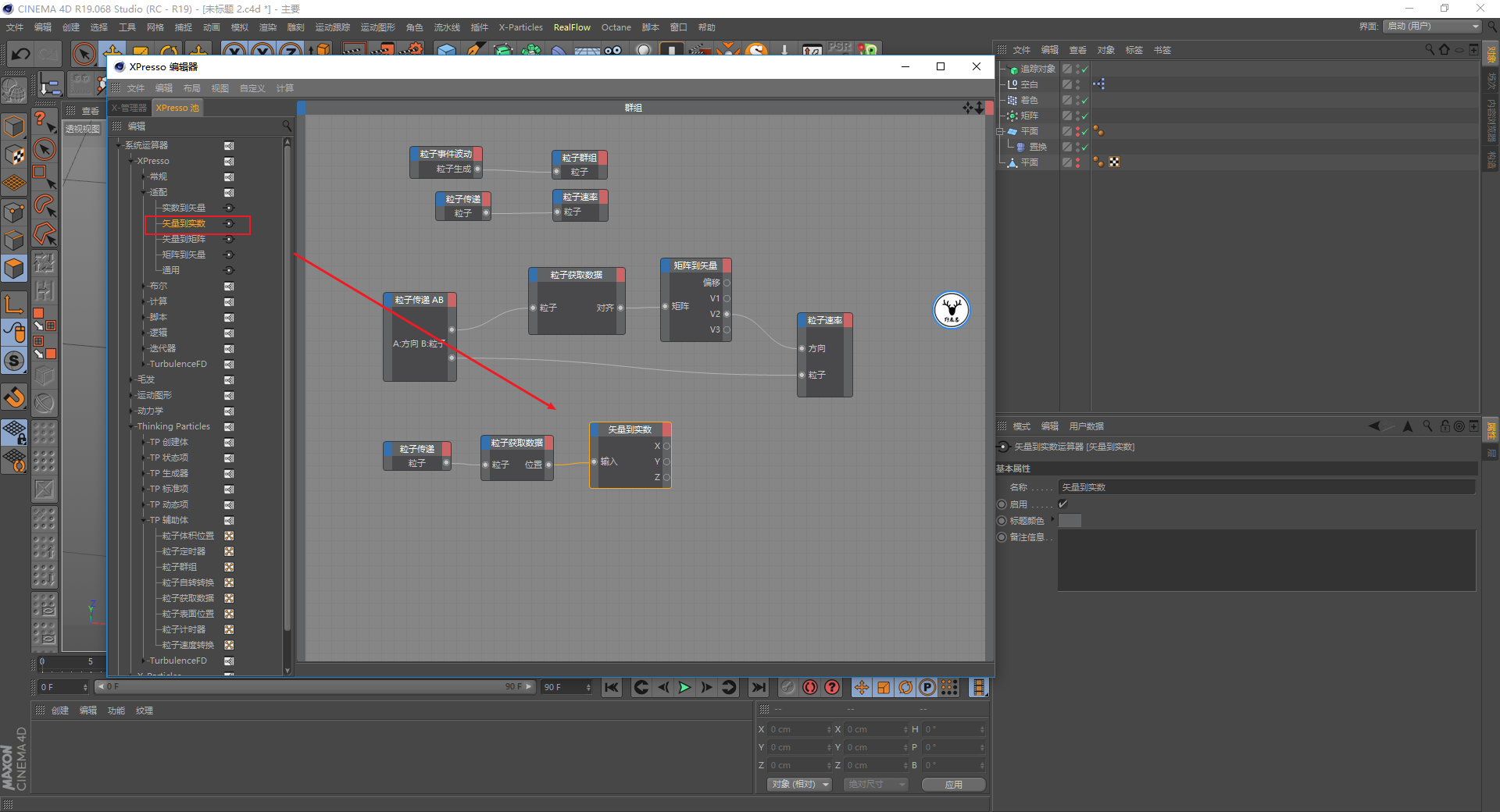Click the 标题颜色 animation radio circle
The width and height of the screenshot is (1500, 812).
[1002, 521]
